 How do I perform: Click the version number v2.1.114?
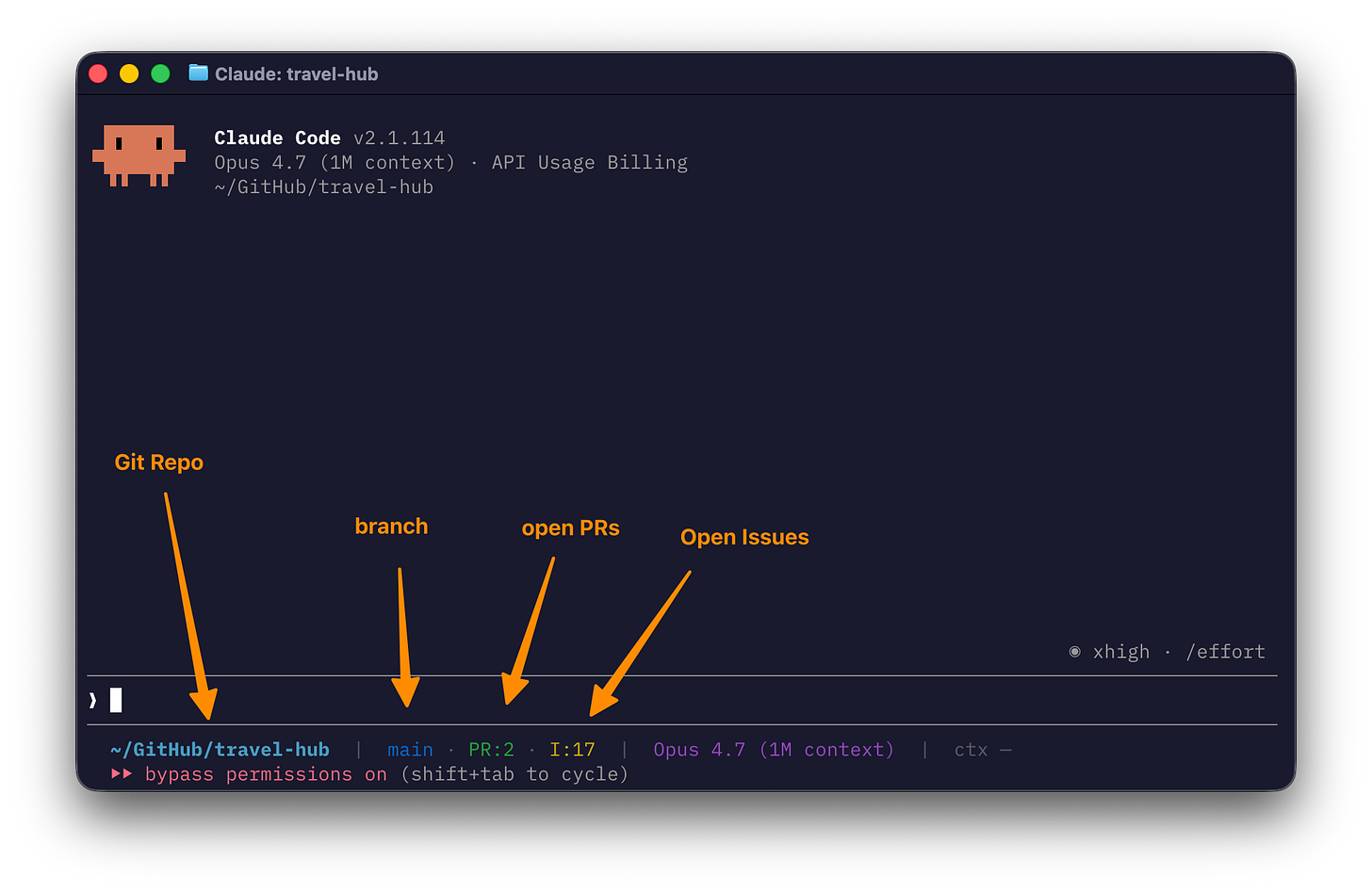[399, 138]
